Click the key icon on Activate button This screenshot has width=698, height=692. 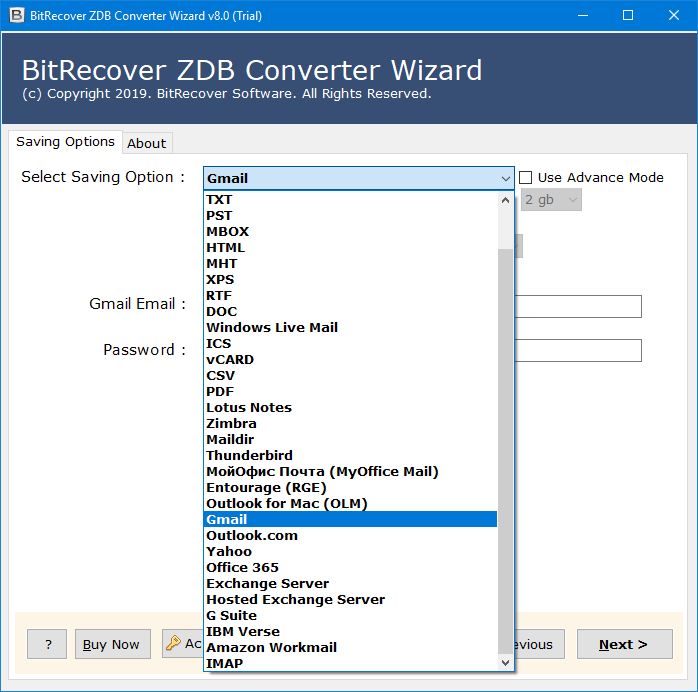coord(173,643)
